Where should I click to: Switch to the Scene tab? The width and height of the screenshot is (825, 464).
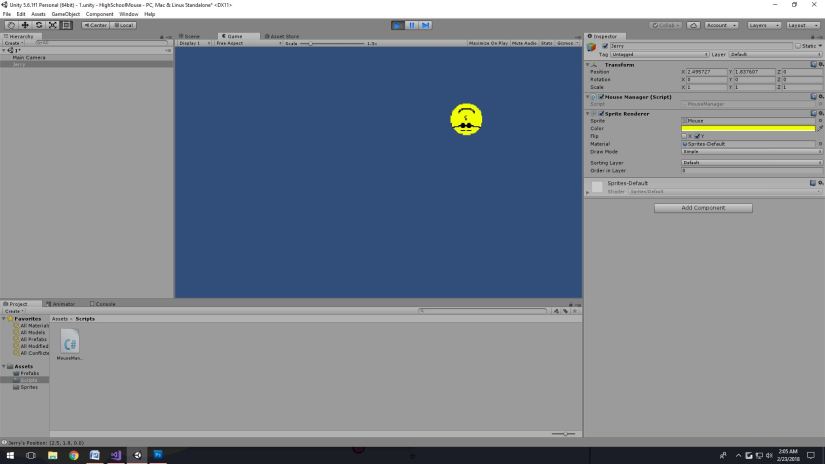190,36
